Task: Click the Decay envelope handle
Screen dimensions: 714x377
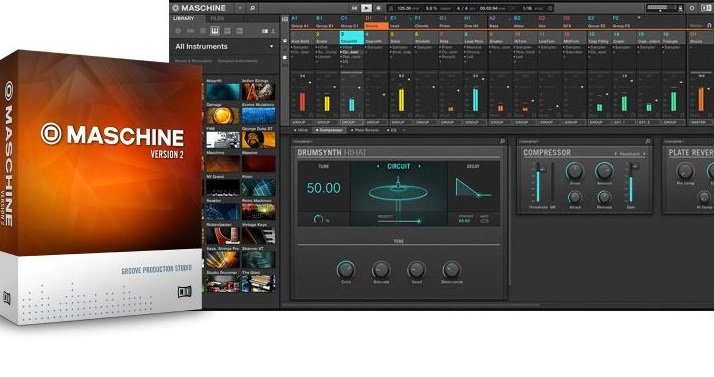Action: (x=478, y=195)
